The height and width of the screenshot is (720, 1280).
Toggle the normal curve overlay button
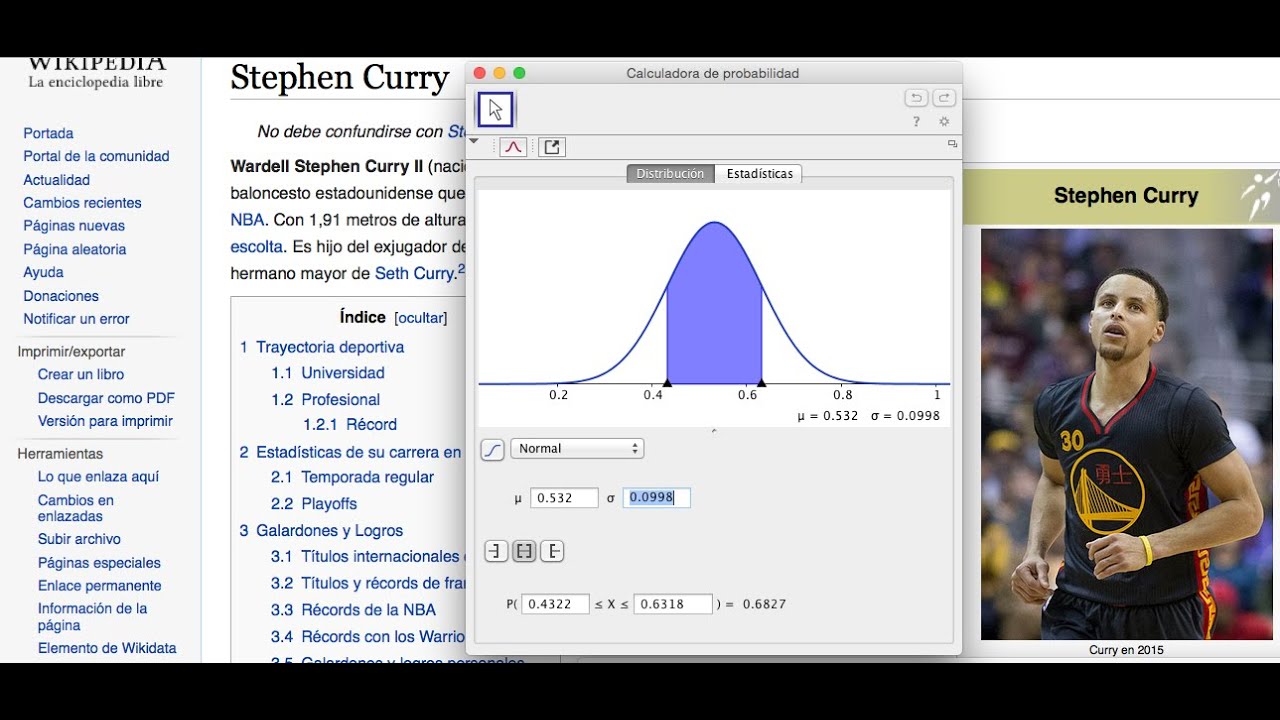coord(513,147)
